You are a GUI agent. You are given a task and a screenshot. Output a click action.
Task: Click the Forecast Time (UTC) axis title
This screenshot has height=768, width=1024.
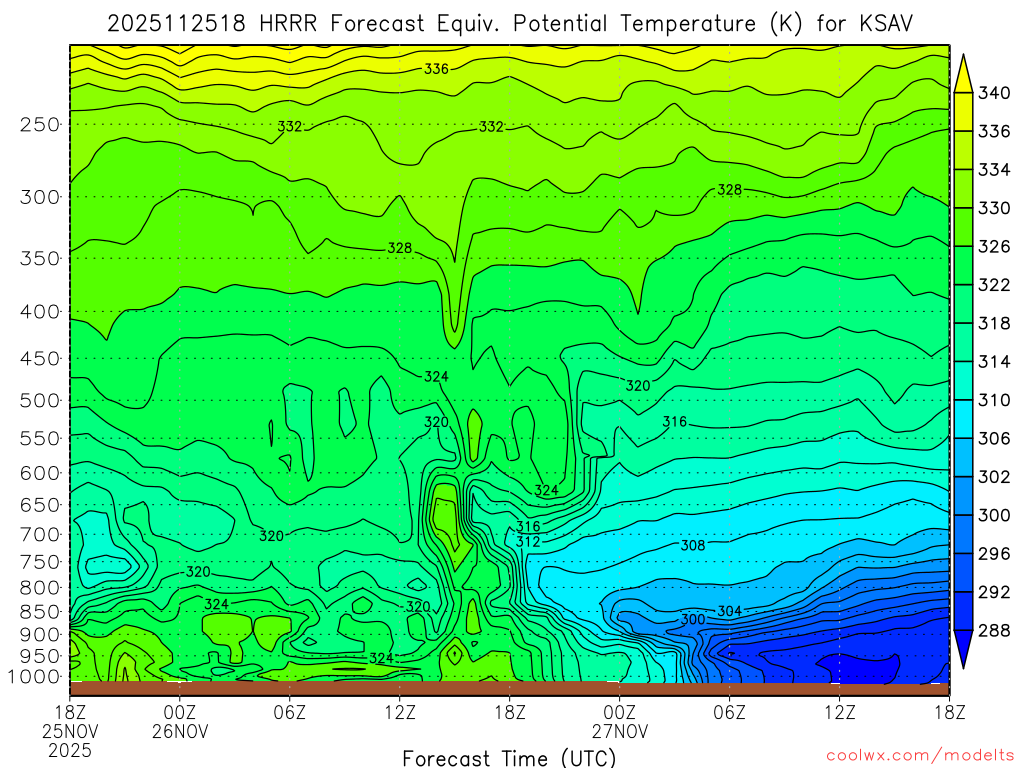pos(509,758)
